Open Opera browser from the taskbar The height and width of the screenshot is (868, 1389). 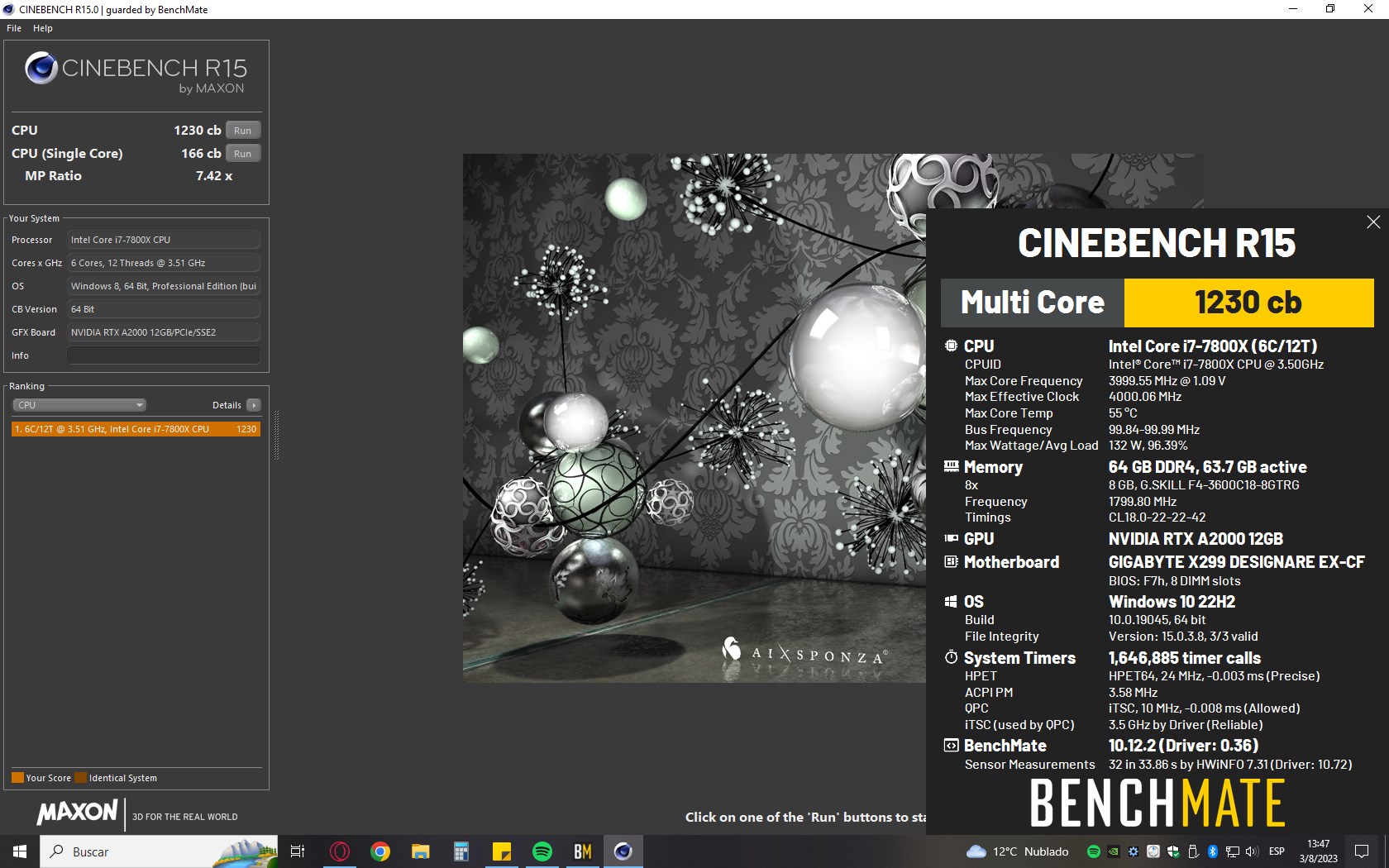340,851
